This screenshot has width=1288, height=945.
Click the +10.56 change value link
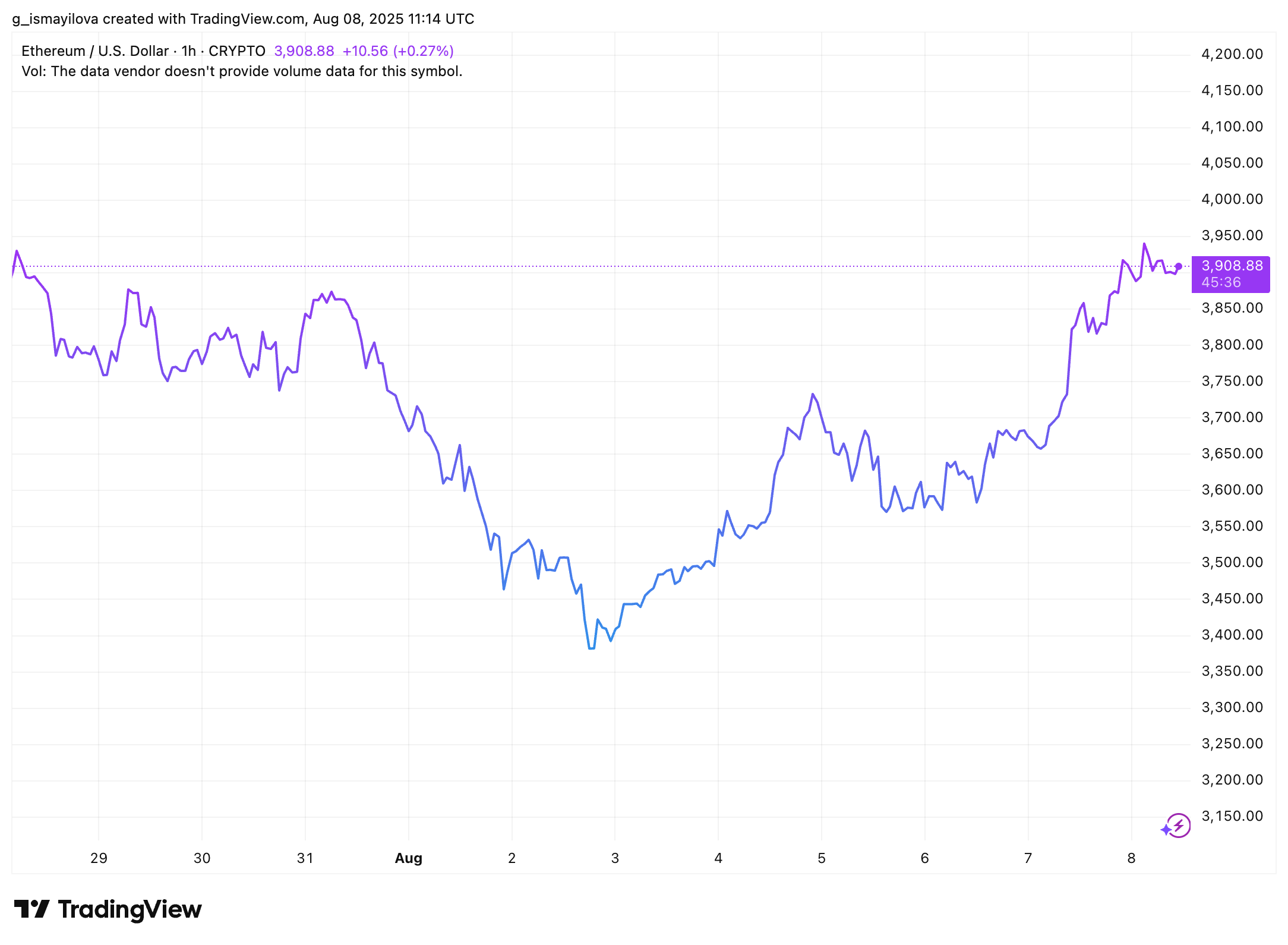point(365,51)
